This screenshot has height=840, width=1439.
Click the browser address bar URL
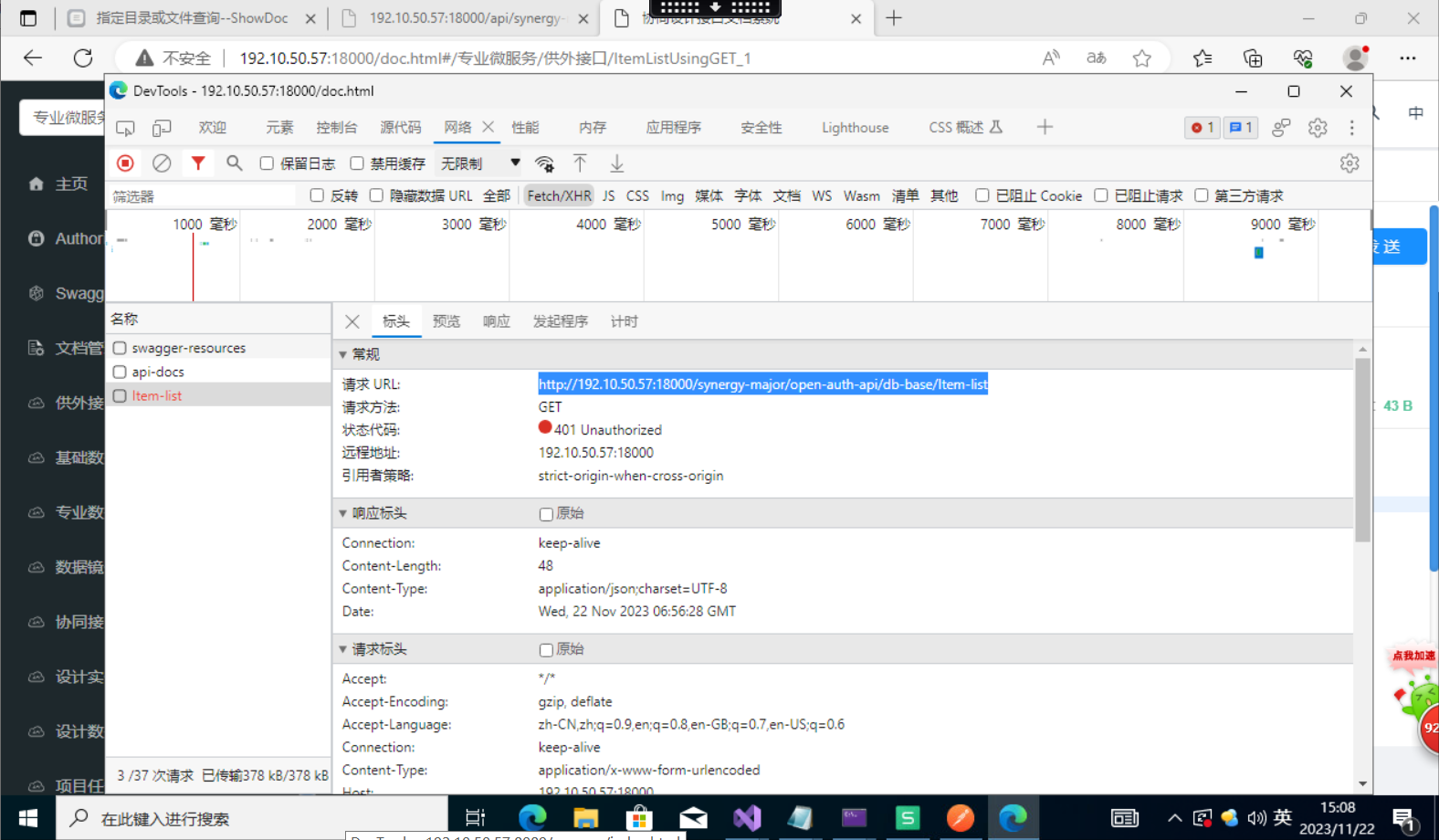495,58
